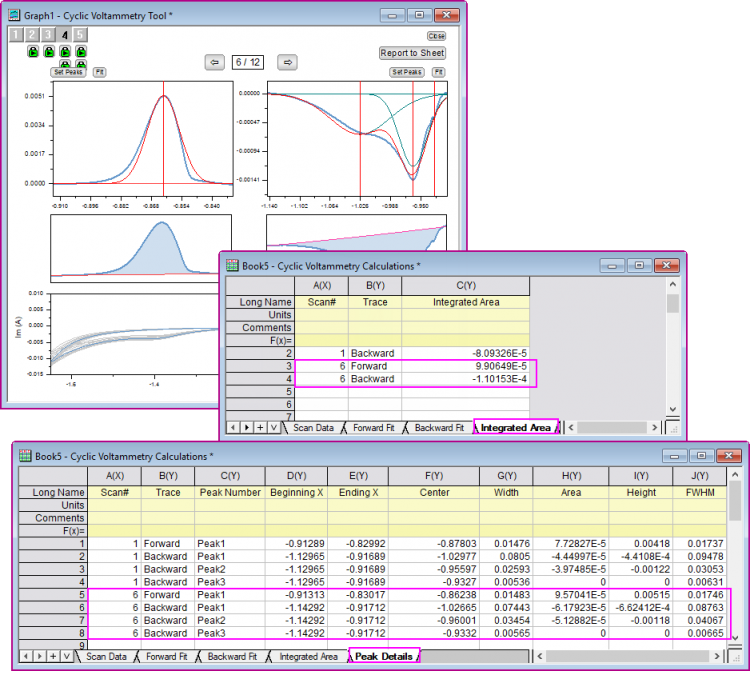750x675 pixels.
Task: Select the Peak Details tab
Action: [x=384, y=656]
